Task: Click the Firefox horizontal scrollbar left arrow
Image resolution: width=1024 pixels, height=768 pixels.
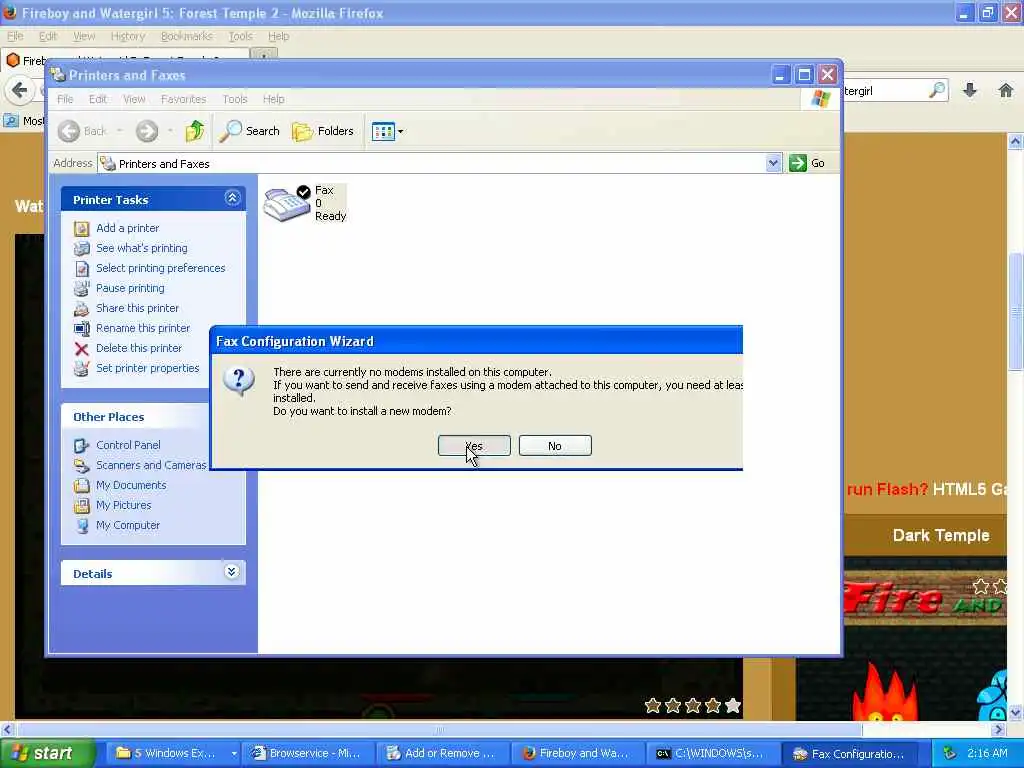Action: coord(7,729)
